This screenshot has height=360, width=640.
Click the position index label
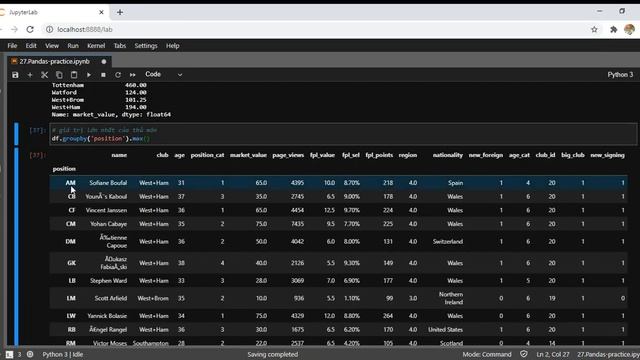pos(64,169)
